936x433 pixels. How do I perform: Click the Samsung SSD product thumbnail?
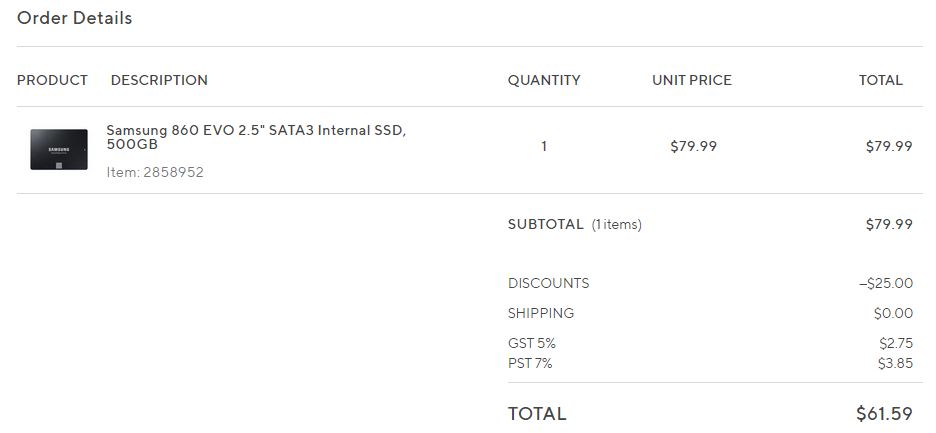pos(58,149)
